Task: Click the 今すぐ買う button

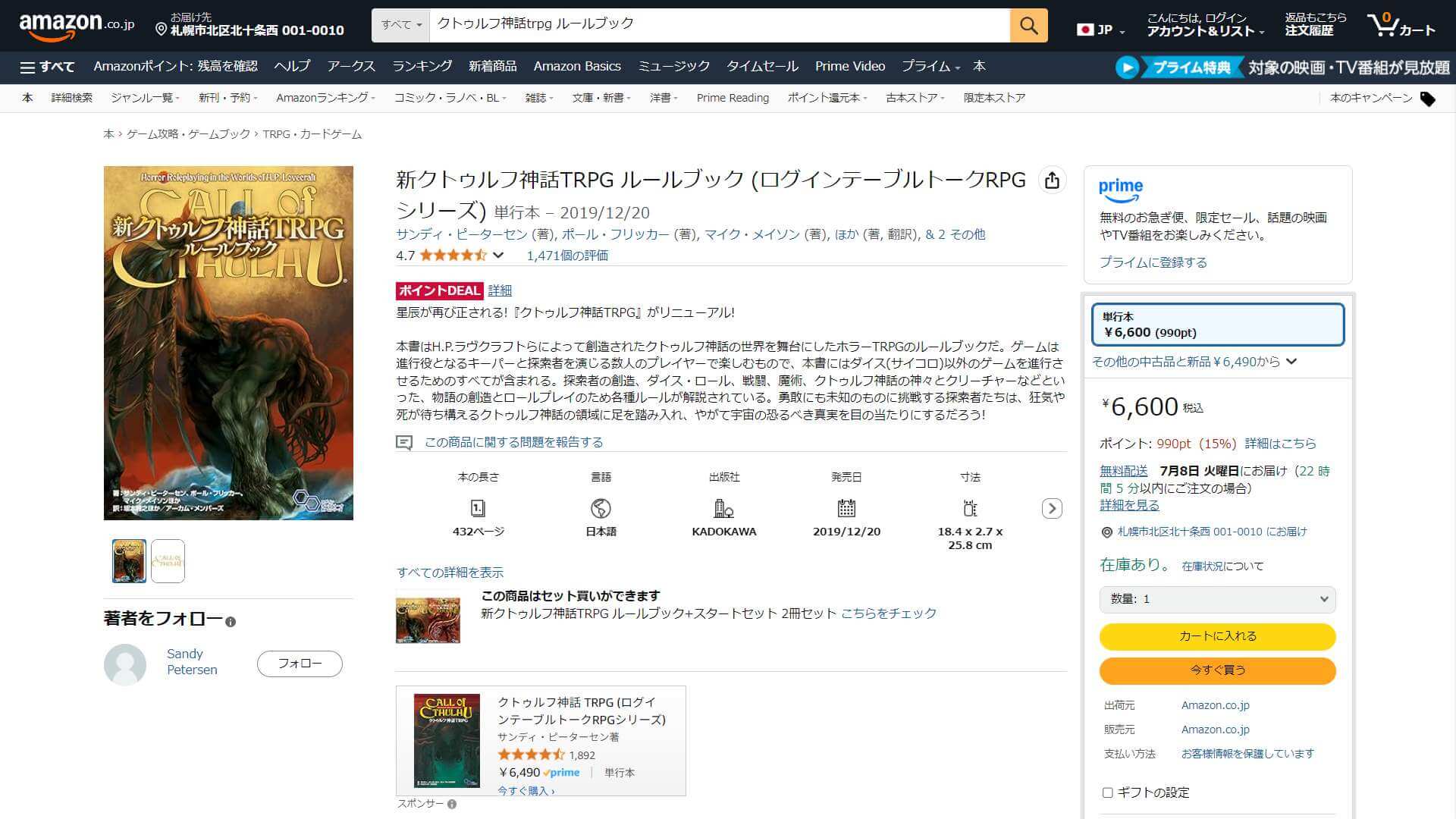Action: [1218, 670]
